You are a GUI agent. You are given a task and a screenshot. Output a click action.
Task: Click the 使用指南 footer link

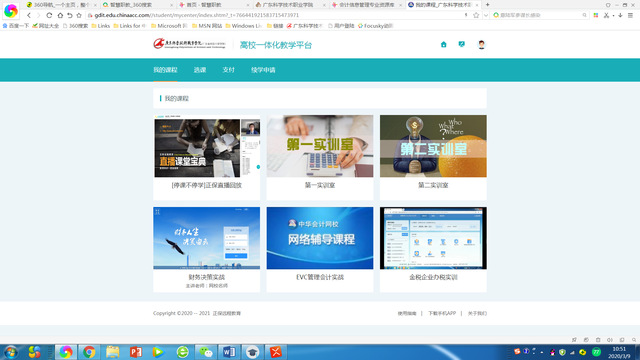pos(407,313)
